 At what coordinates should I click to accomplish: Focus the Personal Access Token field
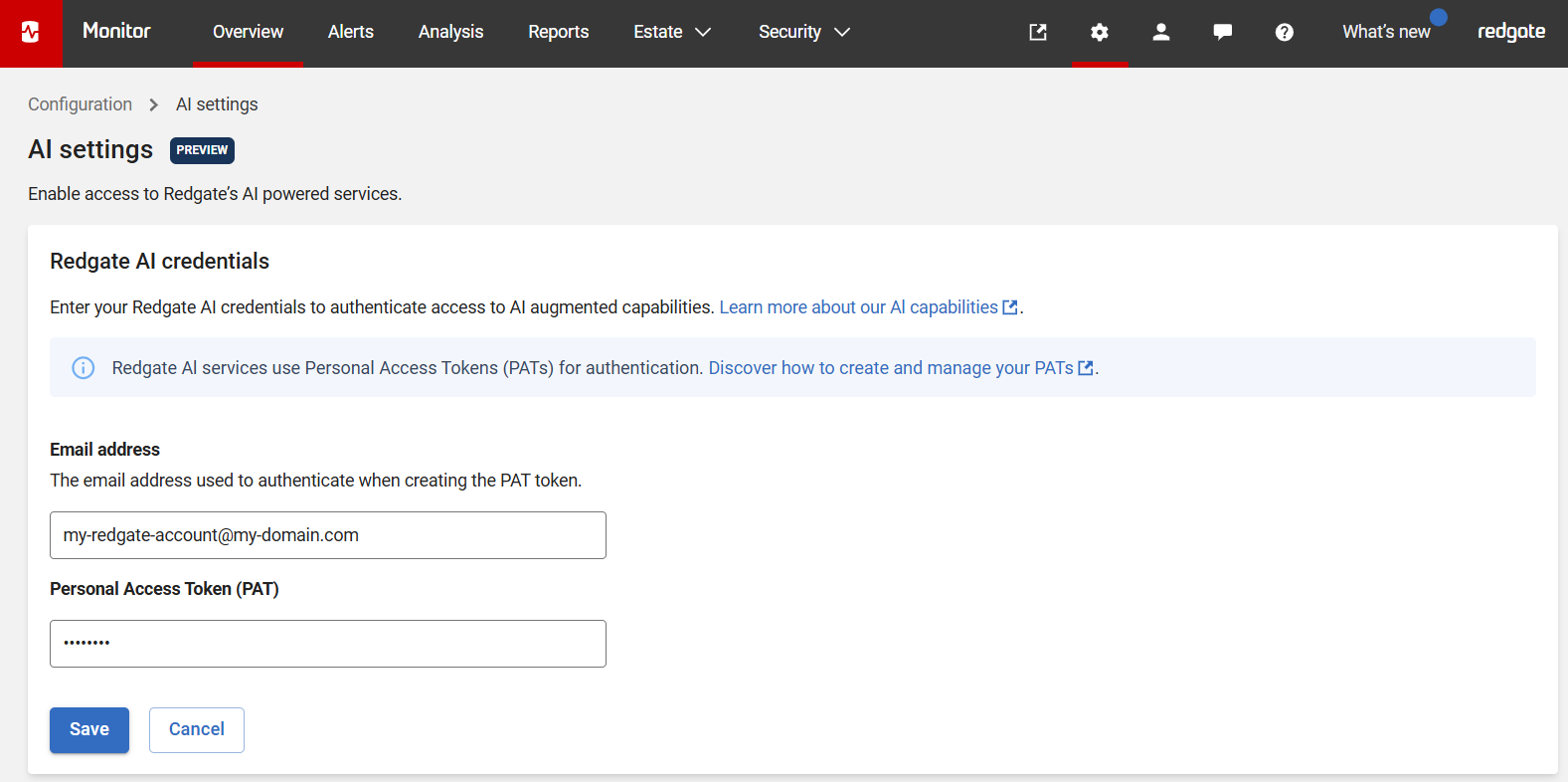coord(328,644)
